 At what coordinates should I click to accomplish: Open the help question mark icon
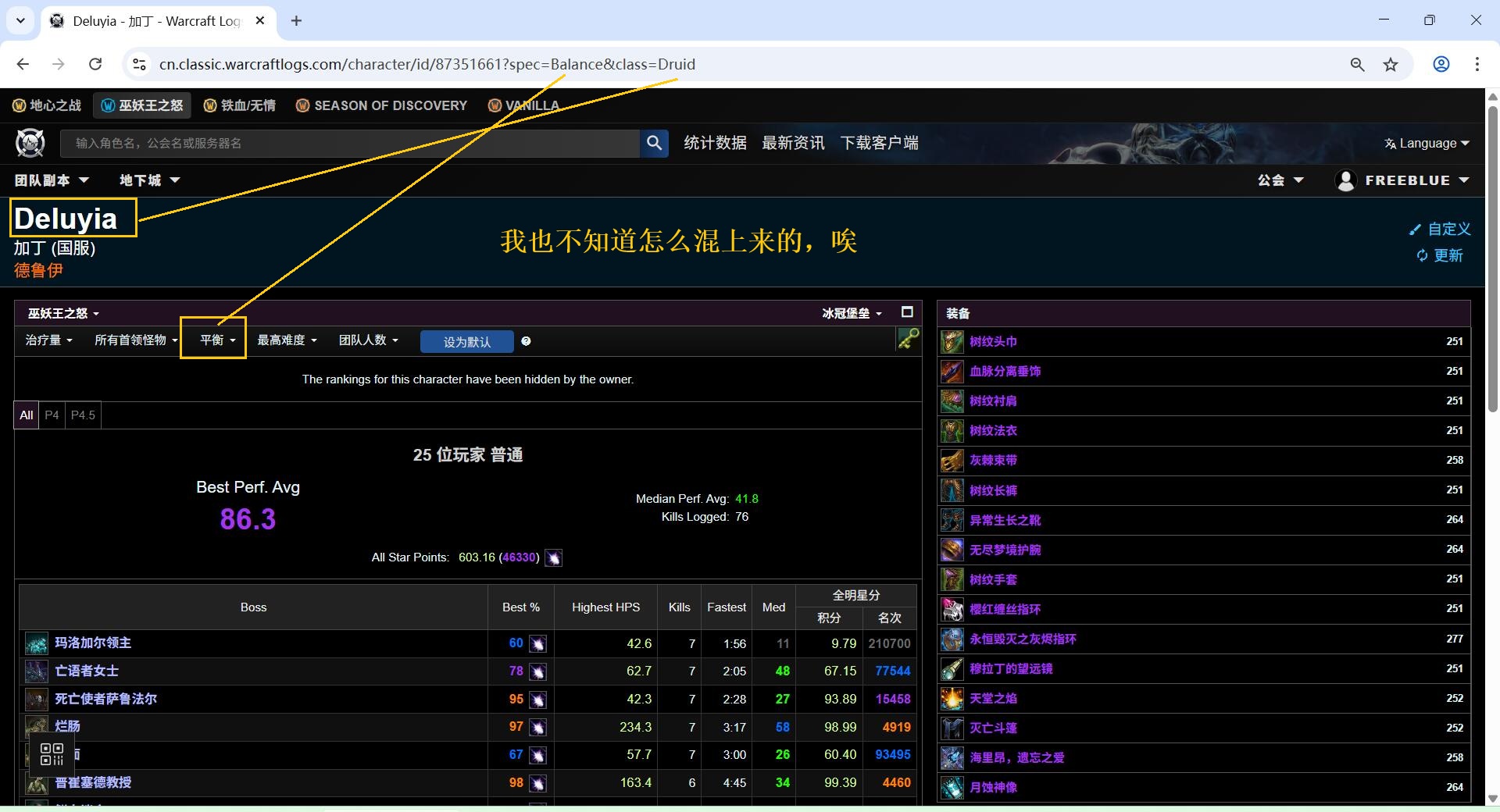point(526,341)
